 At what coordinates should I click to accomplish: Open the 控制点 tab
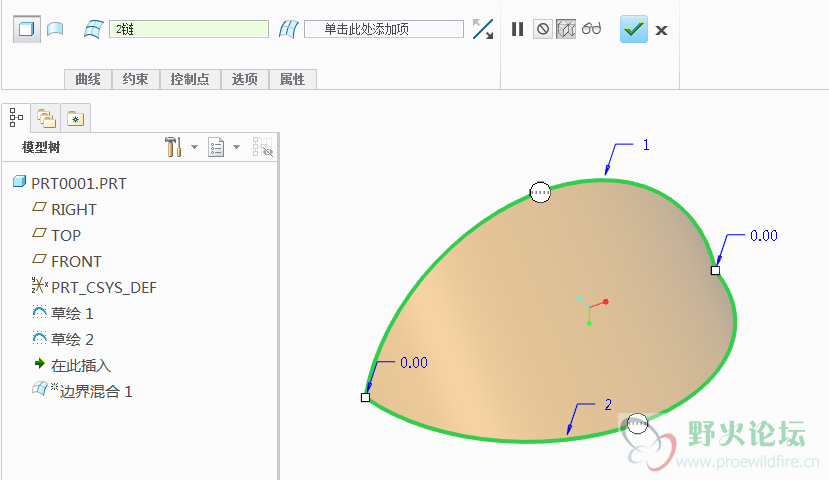pyautogui.click(x=190, y=79)
